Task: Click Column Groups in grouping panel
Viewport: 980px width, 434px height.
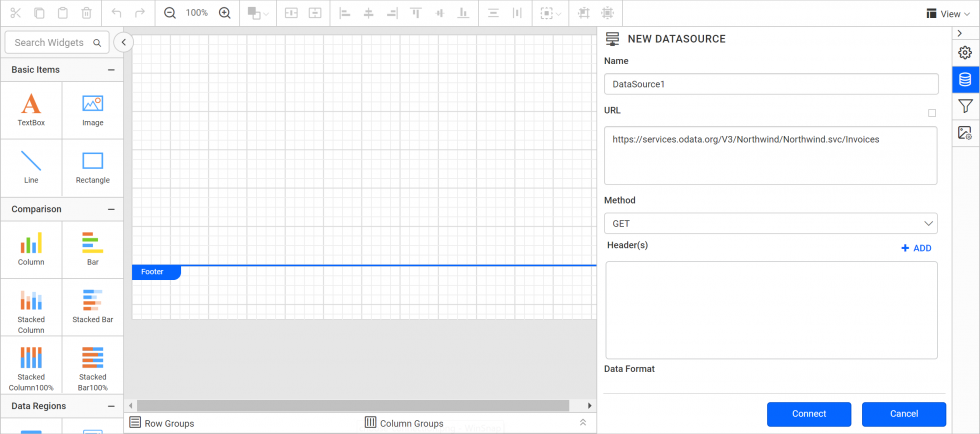Action: 404,423
